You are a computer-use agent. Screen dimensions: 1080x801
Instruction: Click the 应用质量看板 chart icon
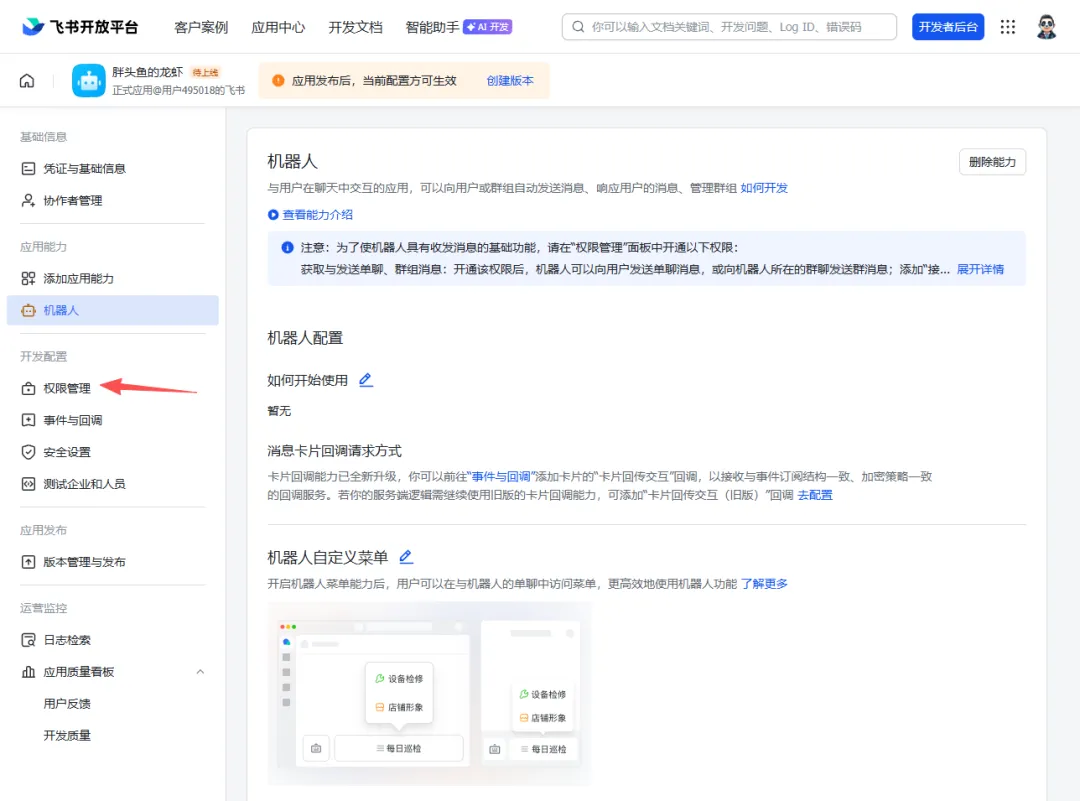tap(28, 672)
